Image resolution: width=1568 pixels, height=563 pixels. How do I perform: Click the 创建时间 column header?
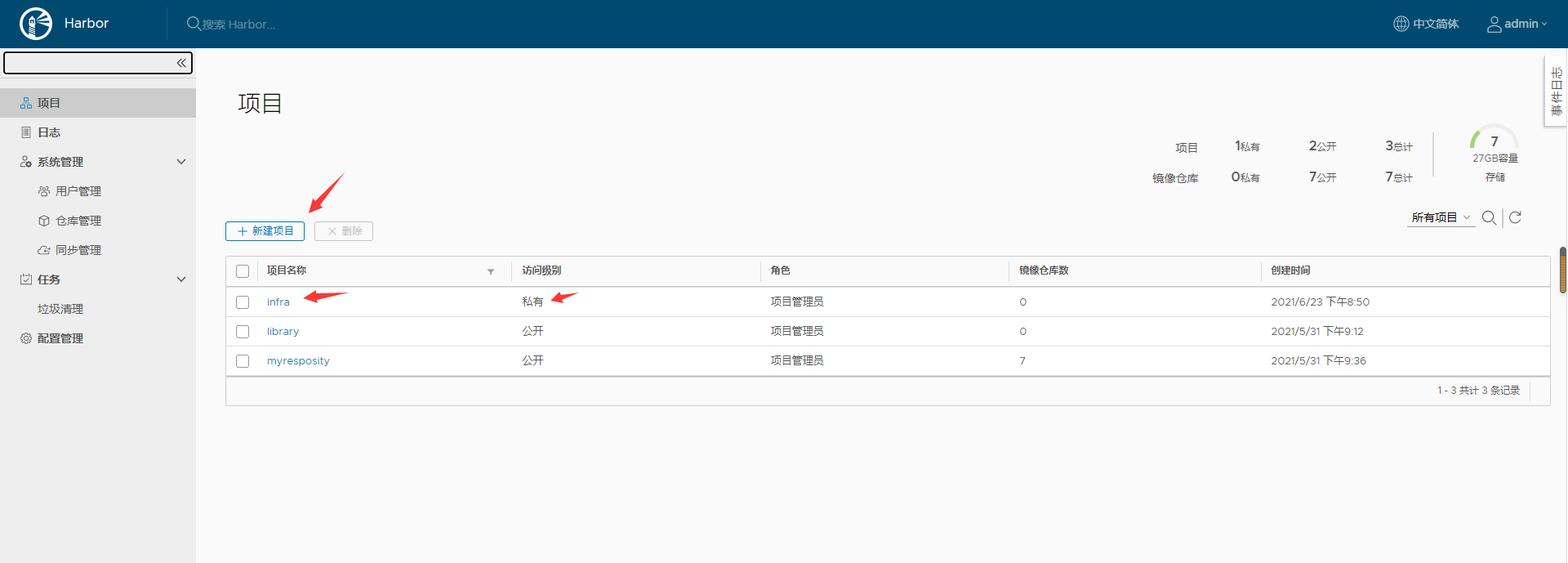pyautogui.click(x=1290, y=270)
